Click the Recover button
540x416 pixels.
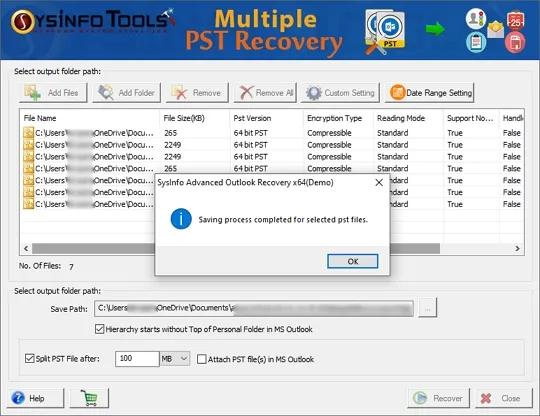[x=438, y=398]
